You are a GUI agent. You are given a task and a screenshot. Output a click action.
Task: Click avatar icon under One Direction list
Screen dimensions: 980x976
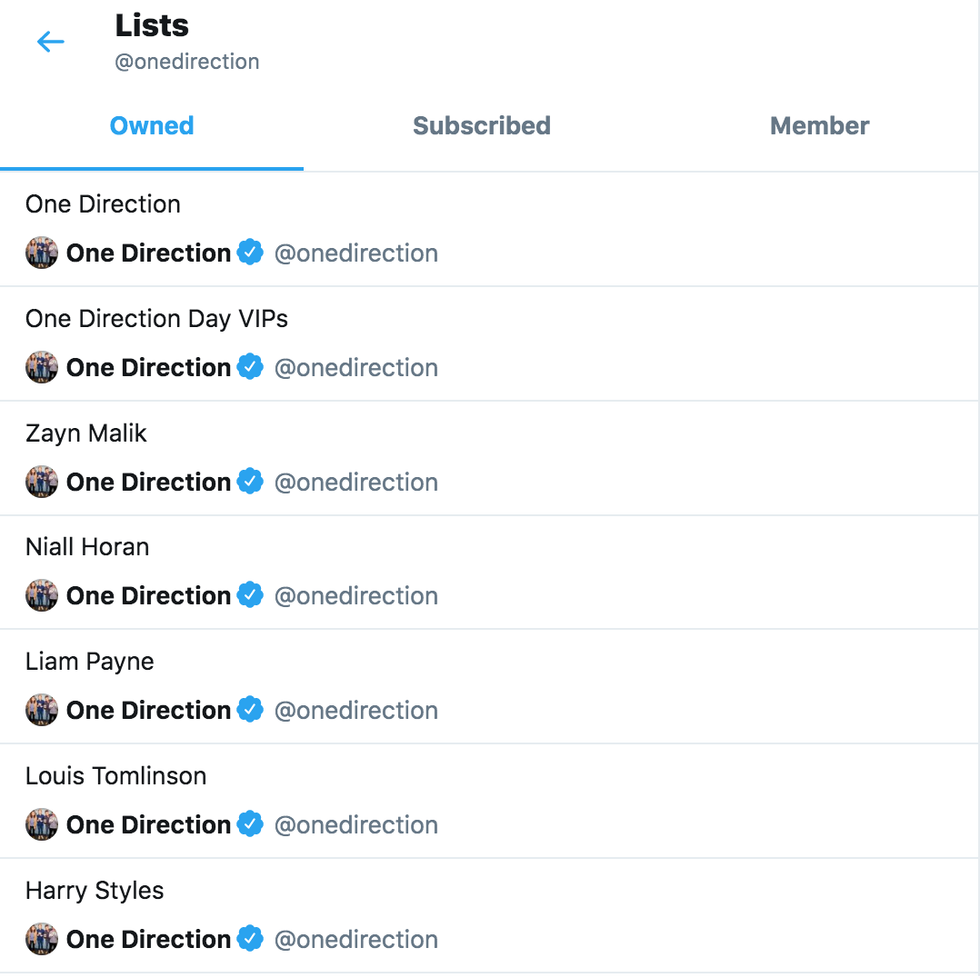42,253
